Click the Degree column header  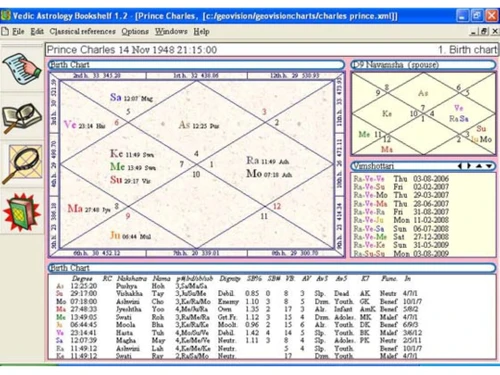pyautogui.click(x=82, y=278)
